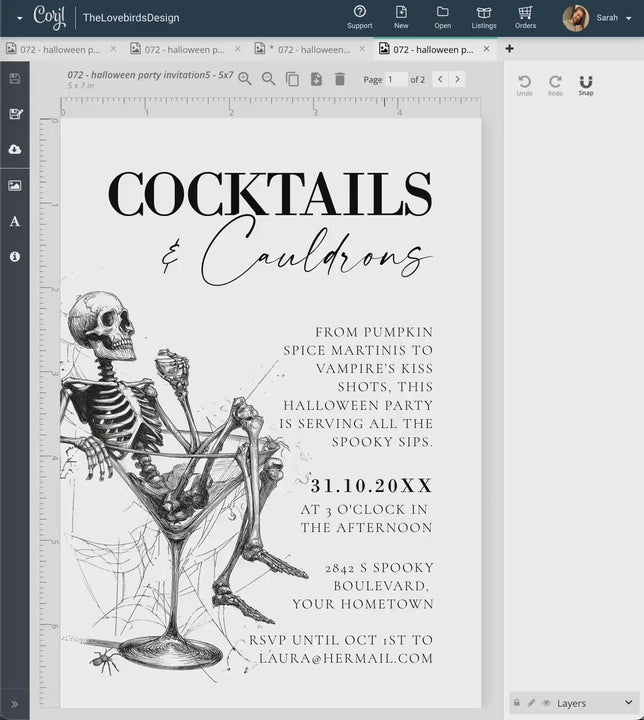Go to the next page arrow
The height and width of the screenshot is (720, 644).
pyautogui.click(x=457, y=79)
